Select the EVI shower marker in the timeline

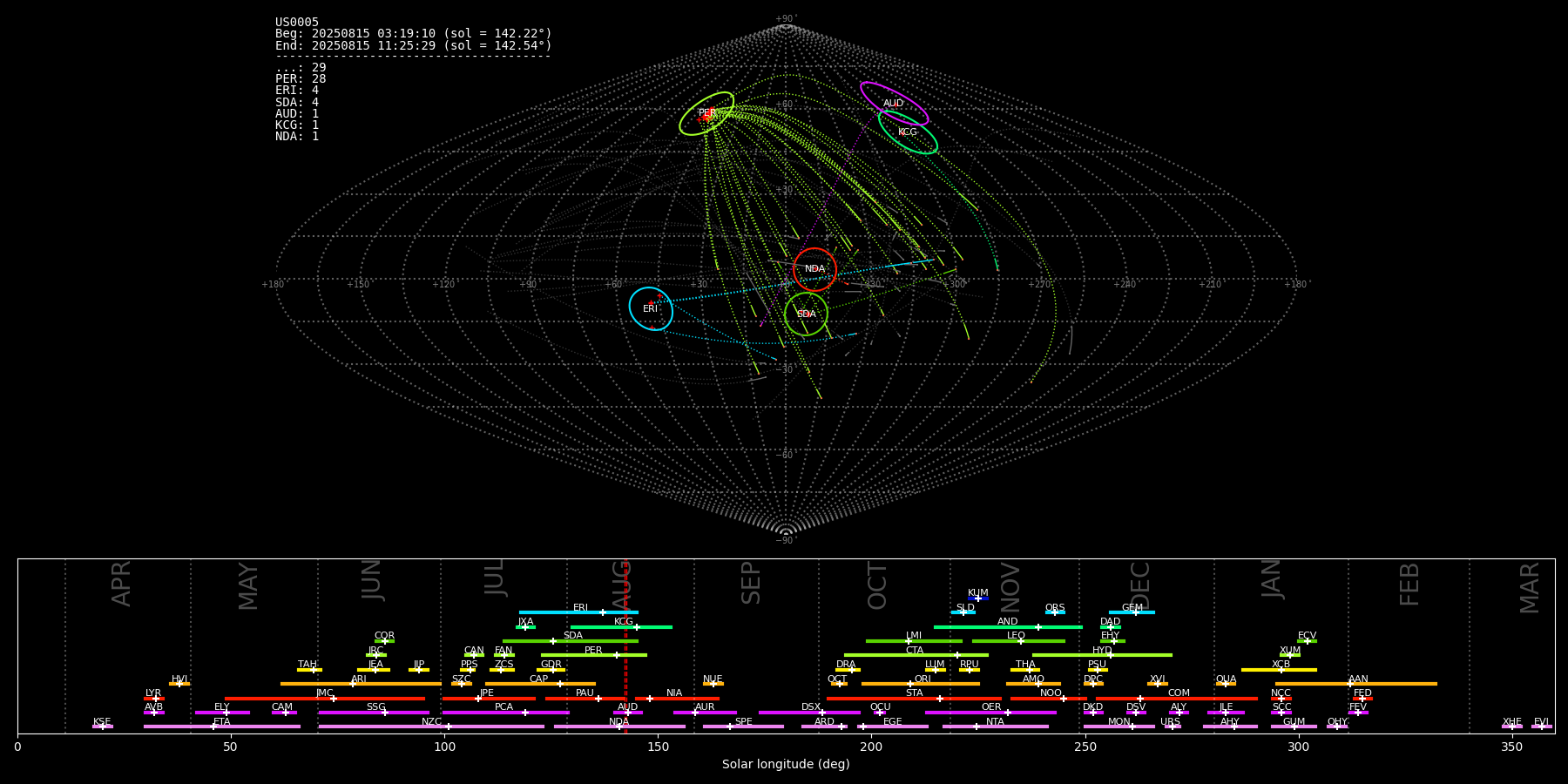[x=1542, y=727]
